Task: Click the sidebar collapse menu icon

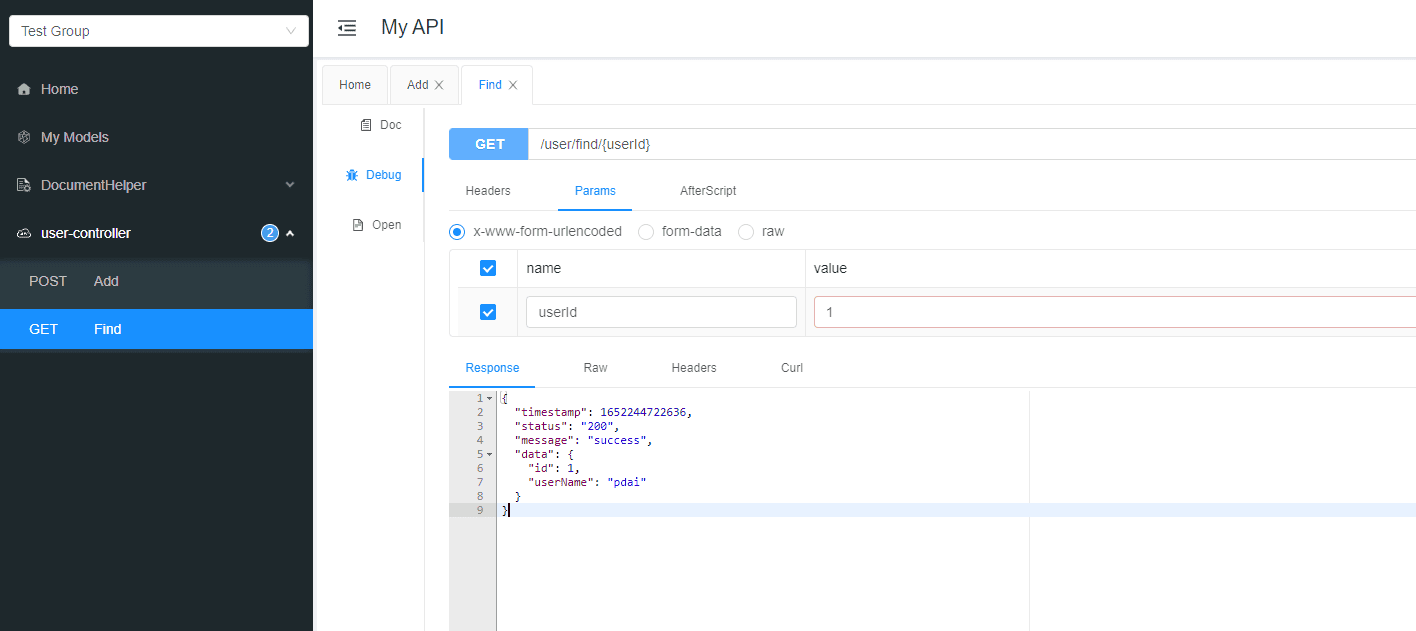Action: tap(347, 28)
